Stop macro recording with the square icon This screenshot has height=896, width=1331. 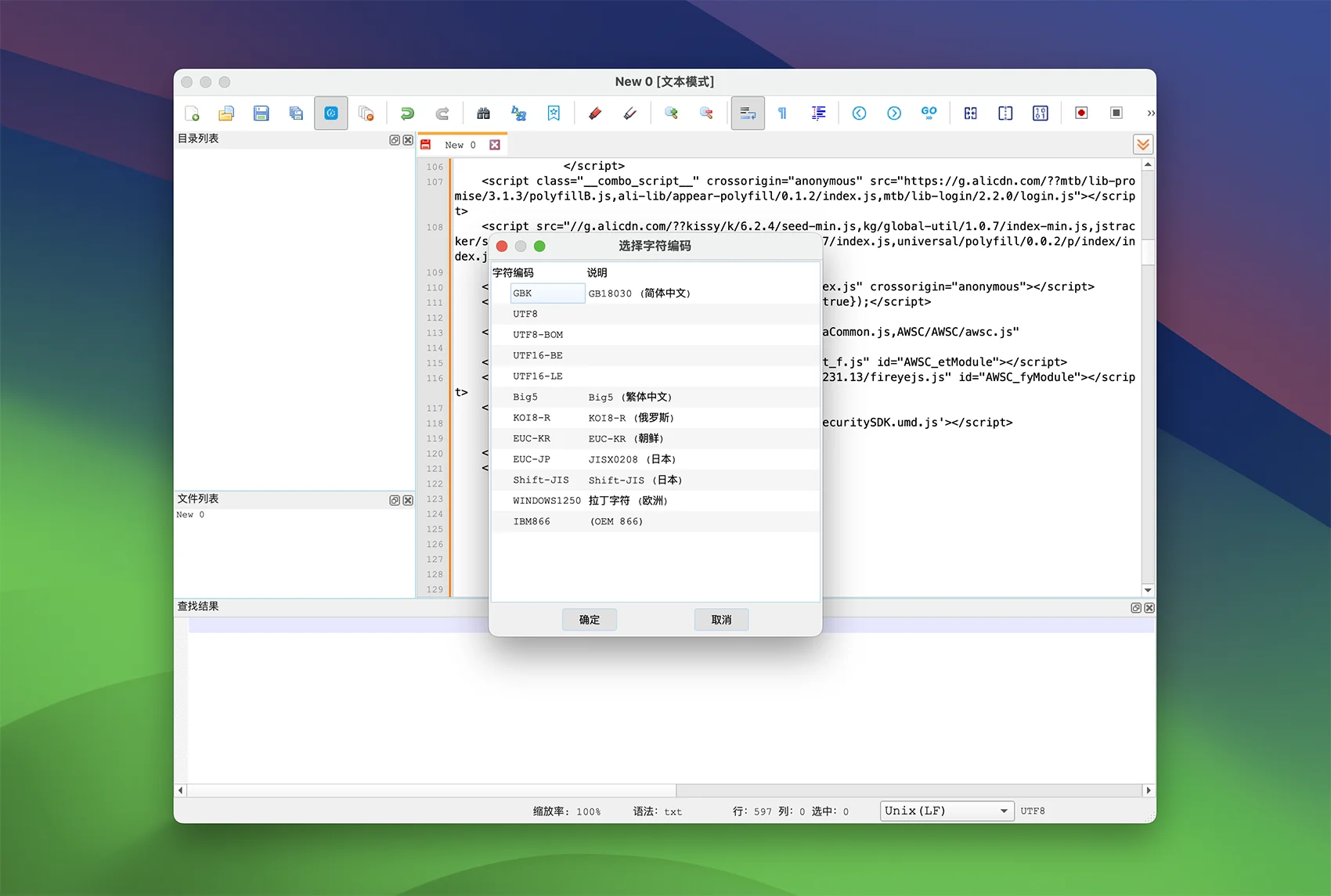pyautogui.click(x=1116, y=113)
